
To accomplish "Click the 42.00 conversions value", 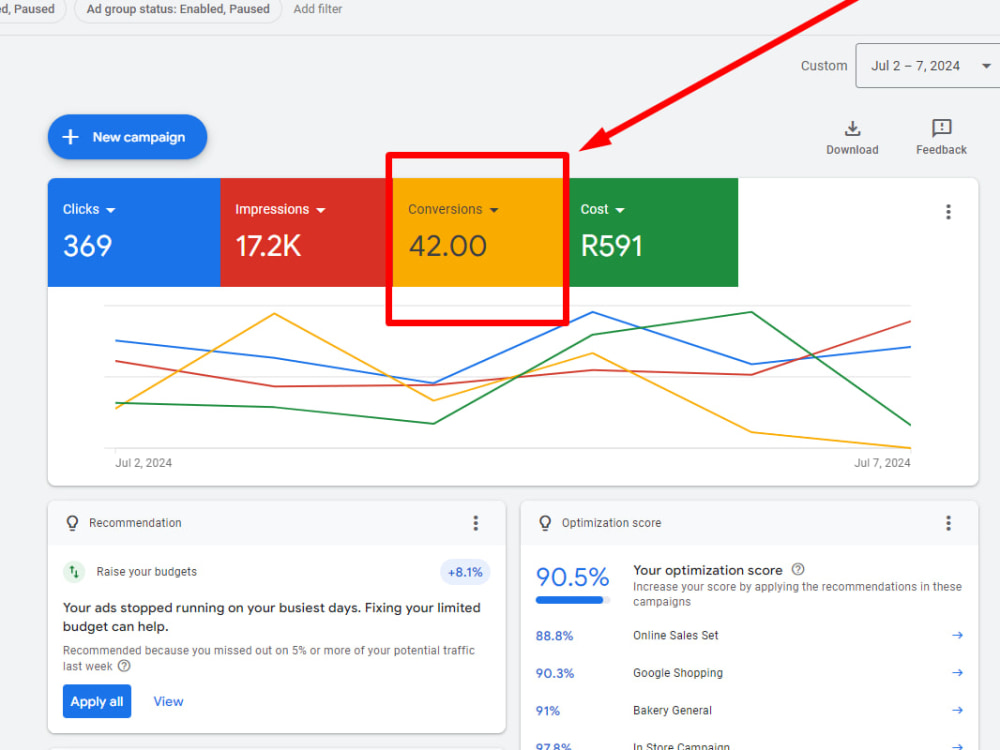I will point(448,246).
